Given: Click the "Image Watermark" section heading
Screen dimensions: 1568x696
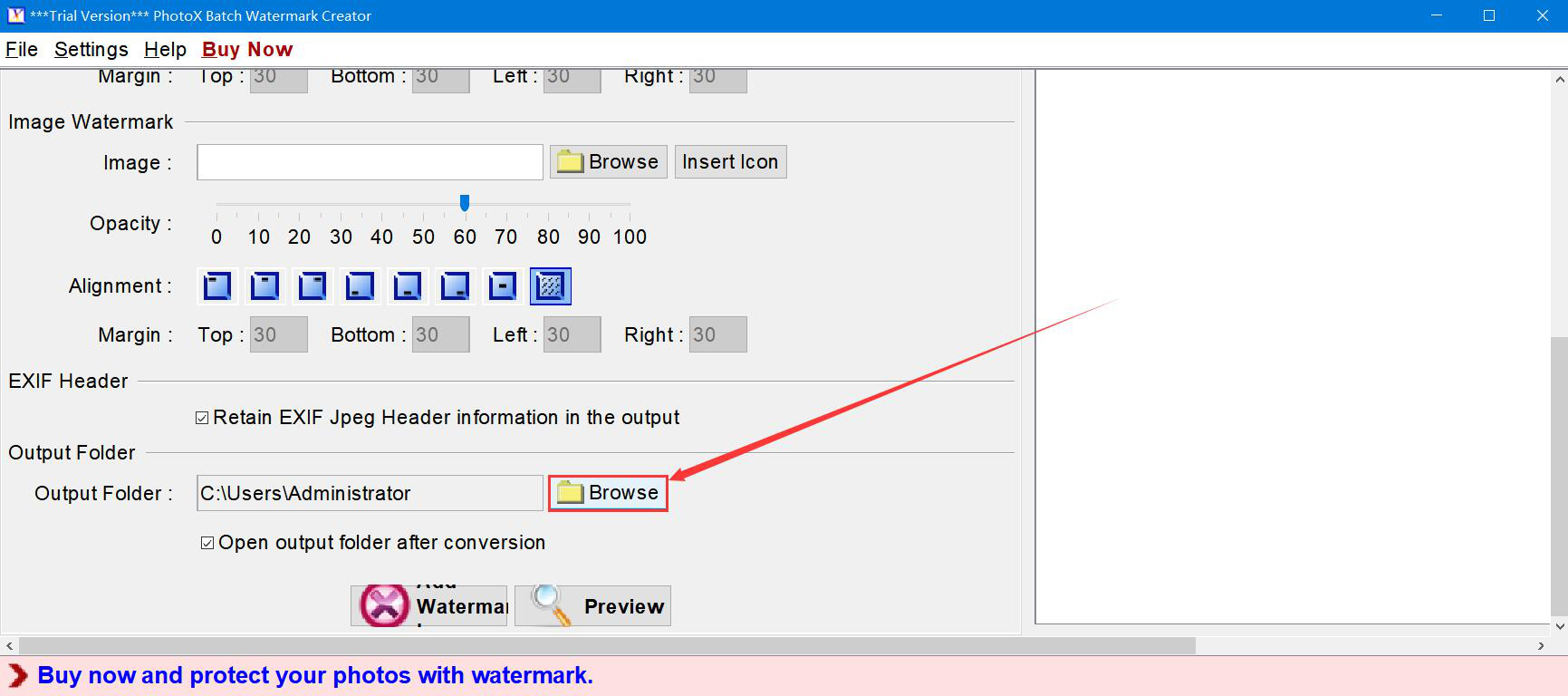Looking at the screenshot, I should 91,122.
